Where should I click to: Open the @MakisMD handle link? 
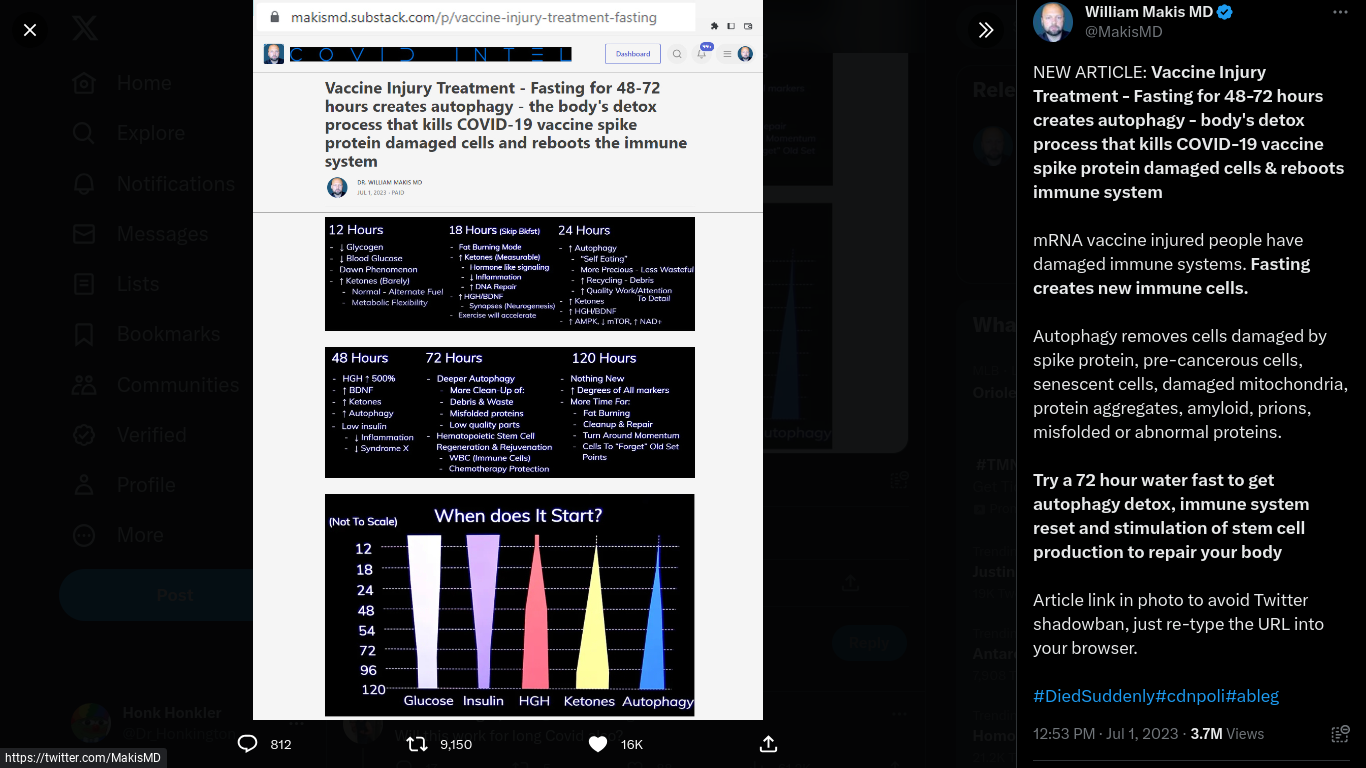click(1123, 32)
